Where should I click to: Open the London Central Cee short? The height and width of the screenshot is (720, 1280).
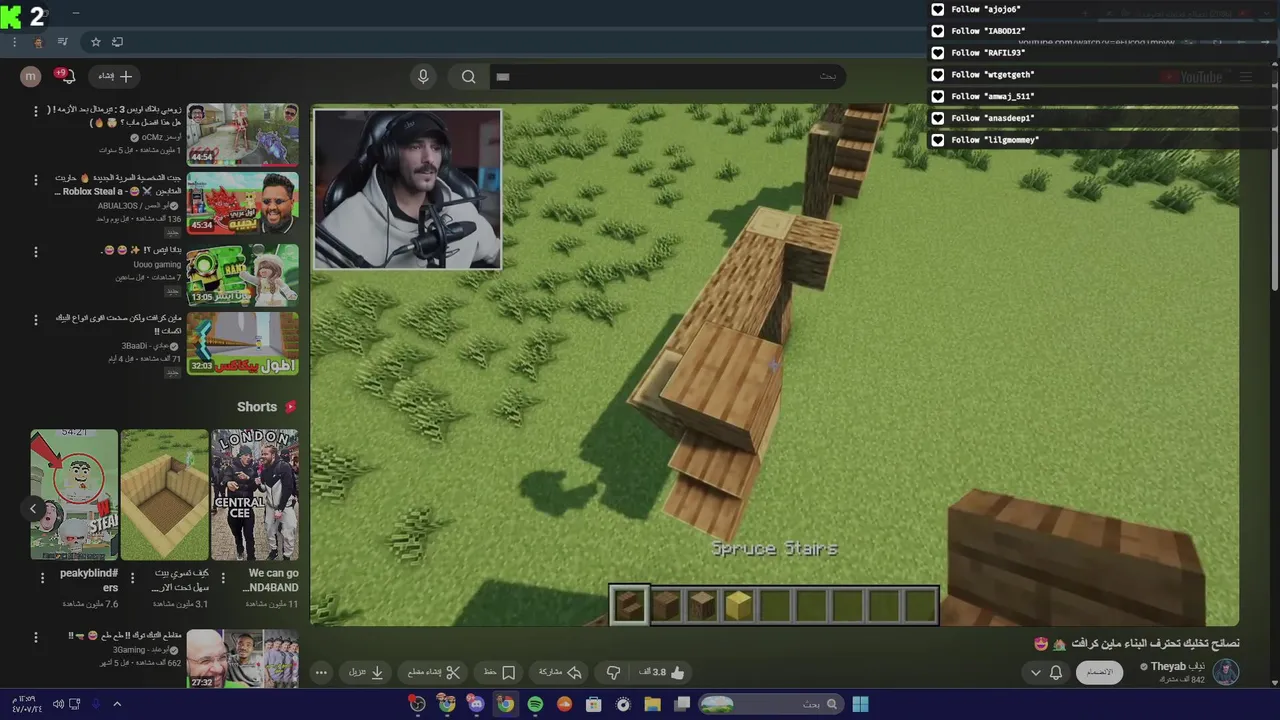tap(254, 494)
